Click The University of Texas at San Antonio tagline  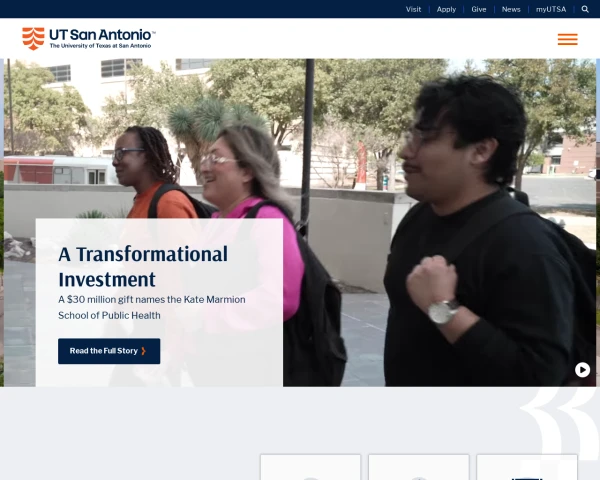point(100,46)
